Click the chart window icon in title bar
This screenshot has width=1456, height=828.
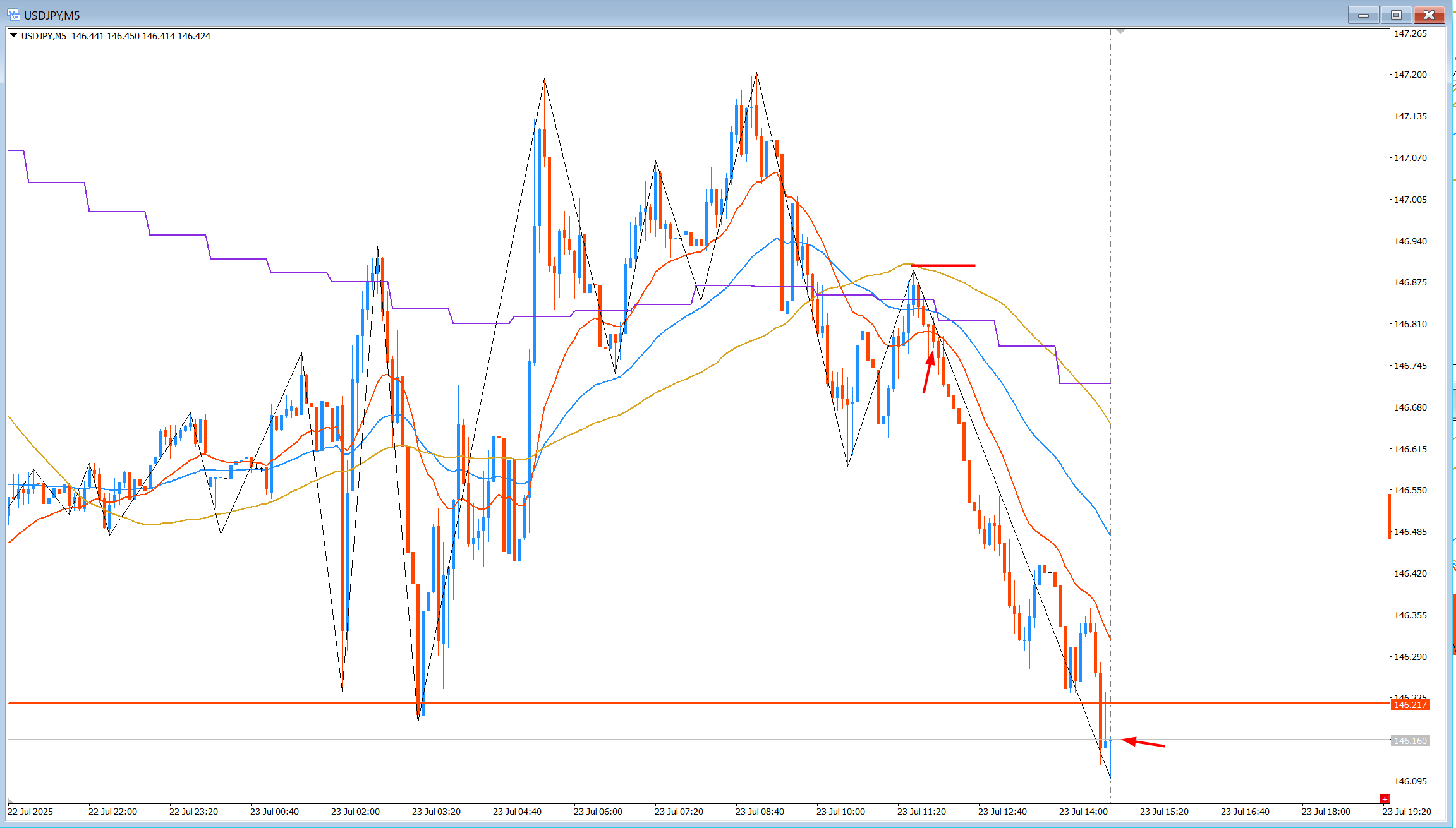[x=13, y=15]
